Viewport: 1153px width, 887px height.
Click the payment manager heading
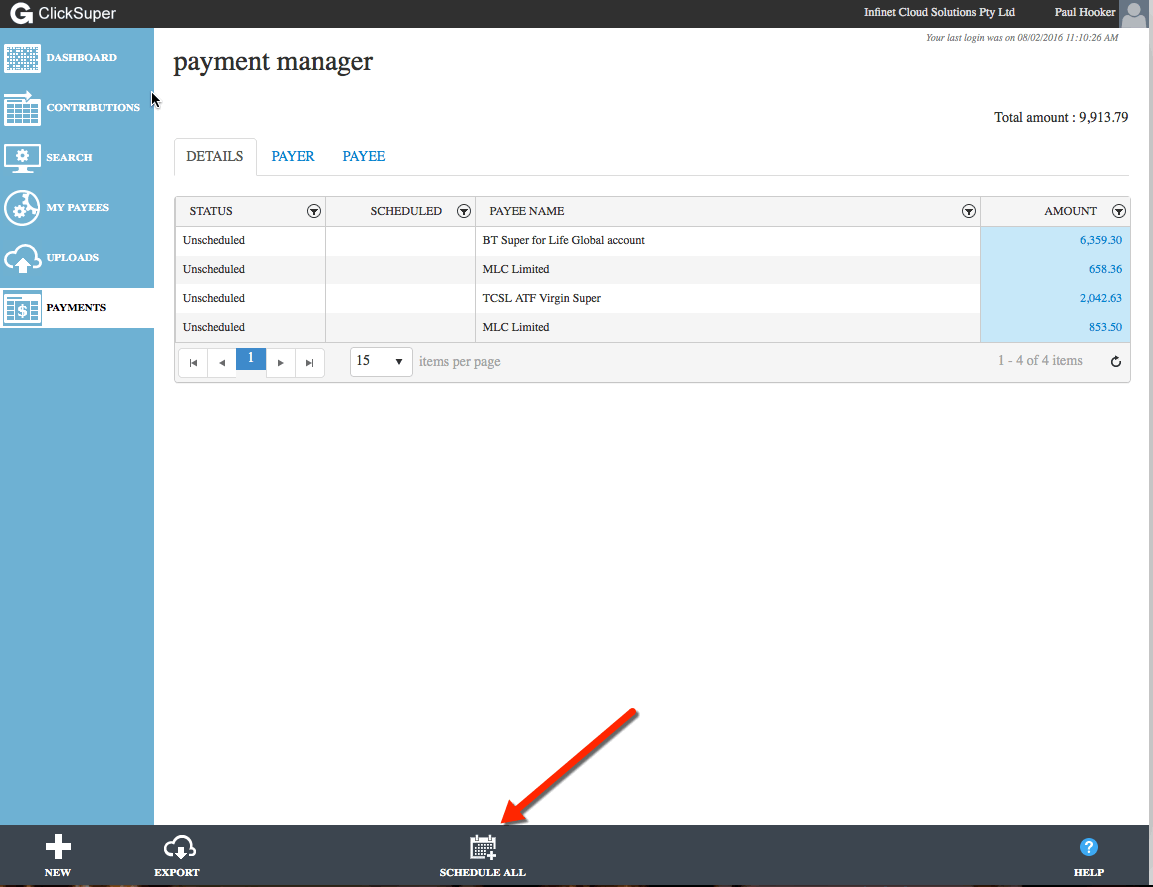[273, 63]
